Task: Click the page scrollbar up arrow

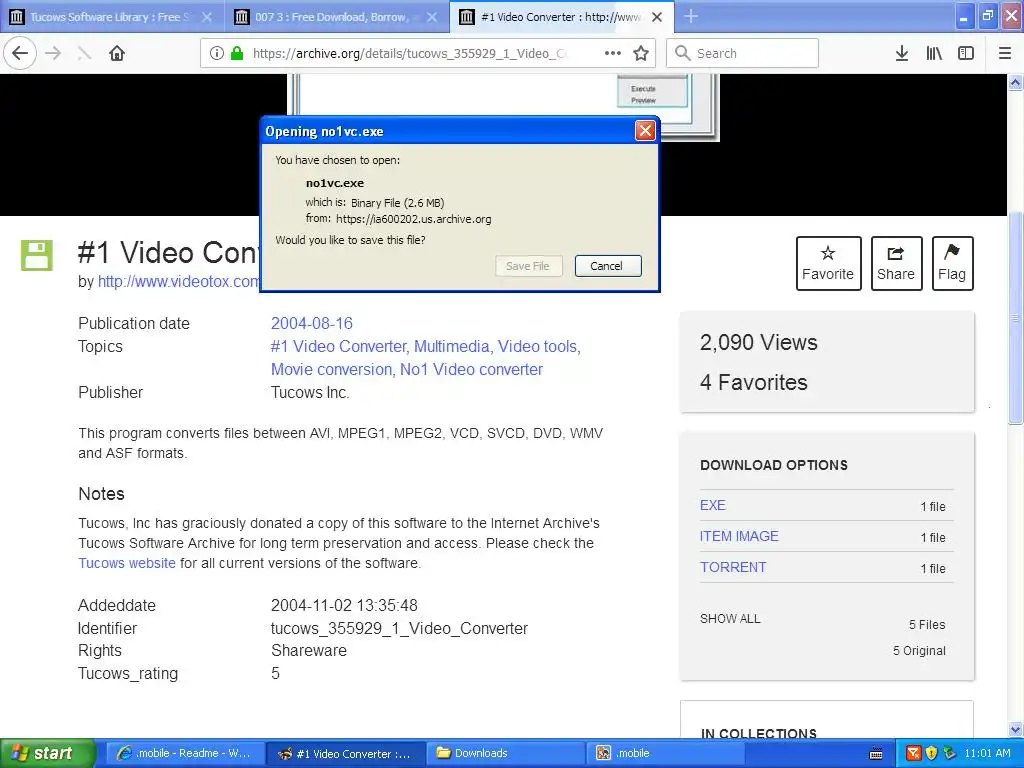Action: tap(1016, 82)
